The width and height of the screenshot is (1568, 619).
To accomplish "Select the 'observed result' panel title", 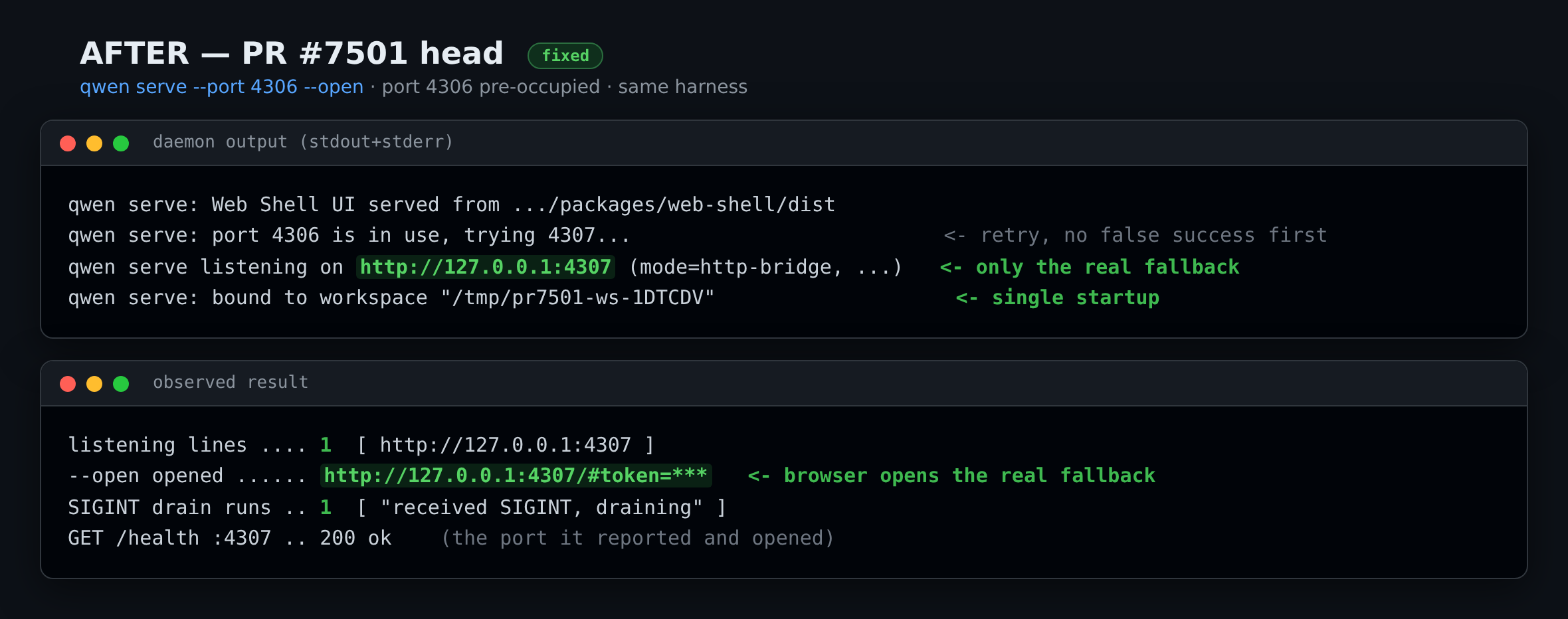I will (x=231, y=383).
